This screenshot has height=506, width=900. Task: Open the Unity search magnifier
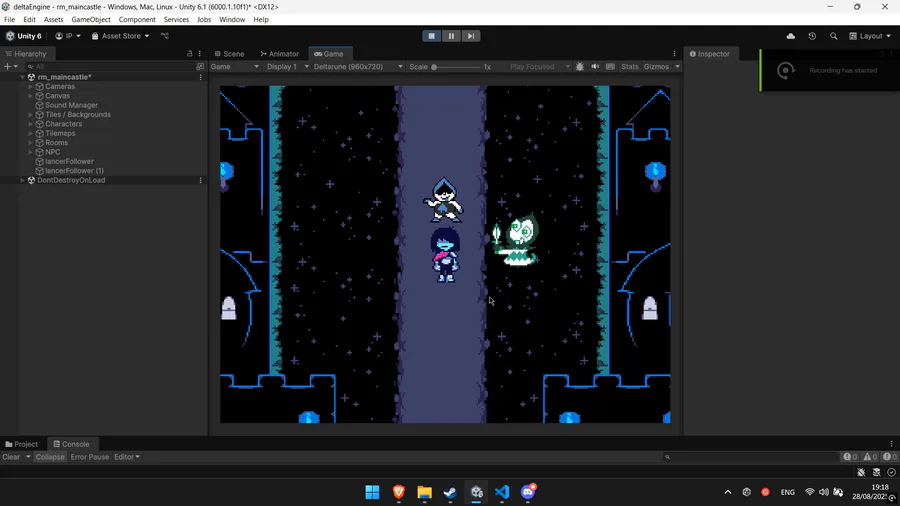coord(833,36)
